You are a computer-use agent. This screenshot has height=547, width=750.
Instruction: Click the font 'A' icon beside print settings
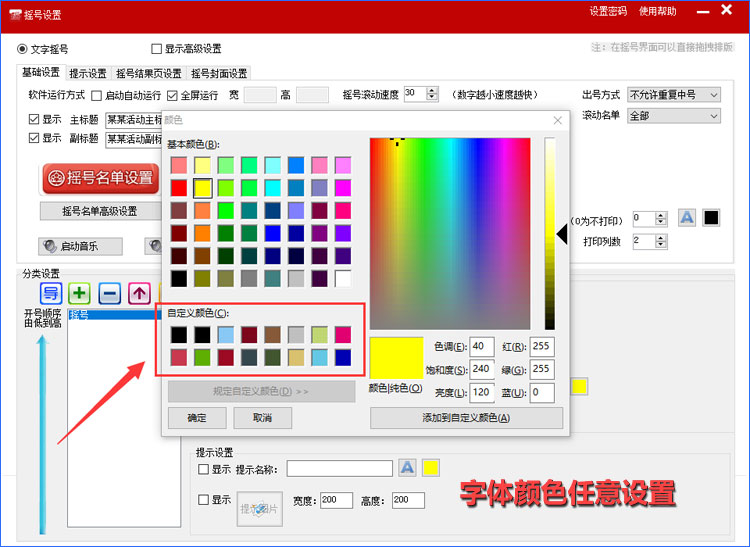[687, 217]
